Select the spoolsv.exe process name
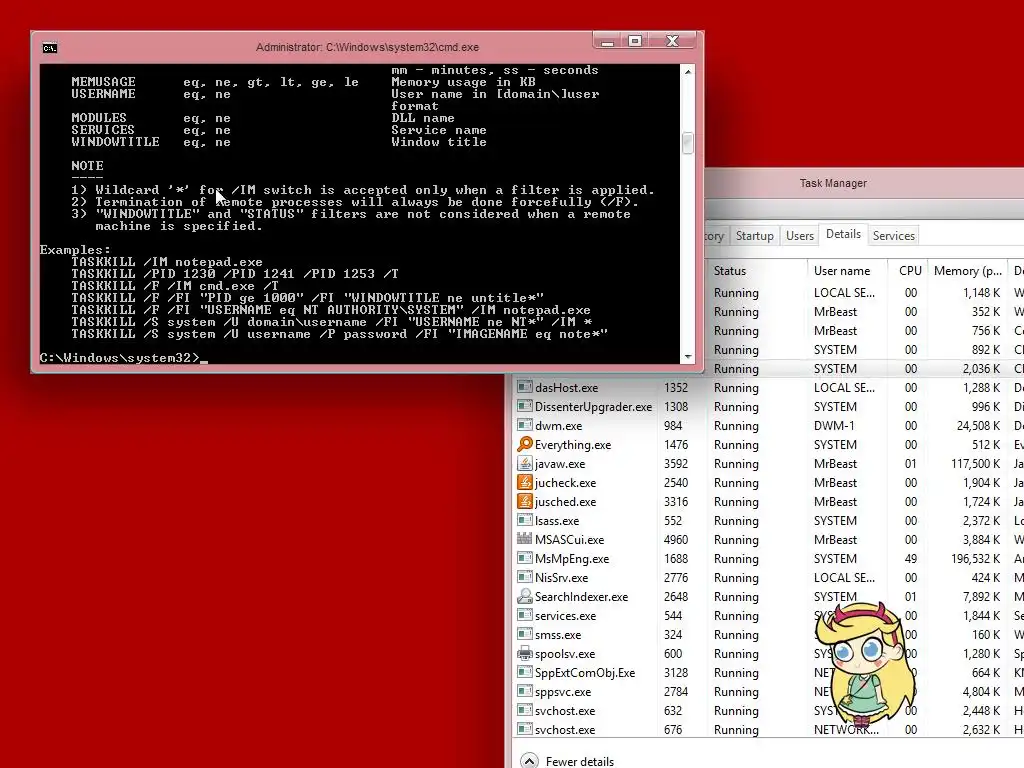Screen dimensions: 1024x768 pyautogui.click(x=565, y=654)
